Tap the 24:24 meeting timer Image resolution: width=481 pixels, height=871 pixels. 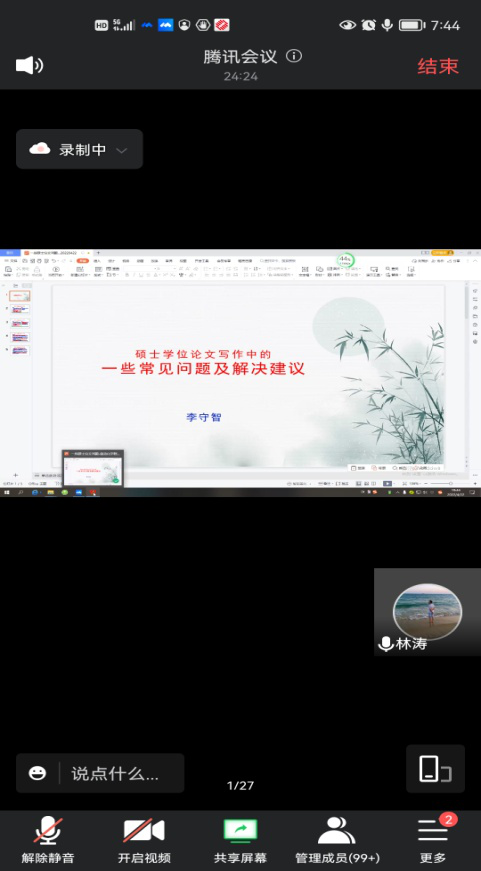pyautogui.click(x=240, y=76)
